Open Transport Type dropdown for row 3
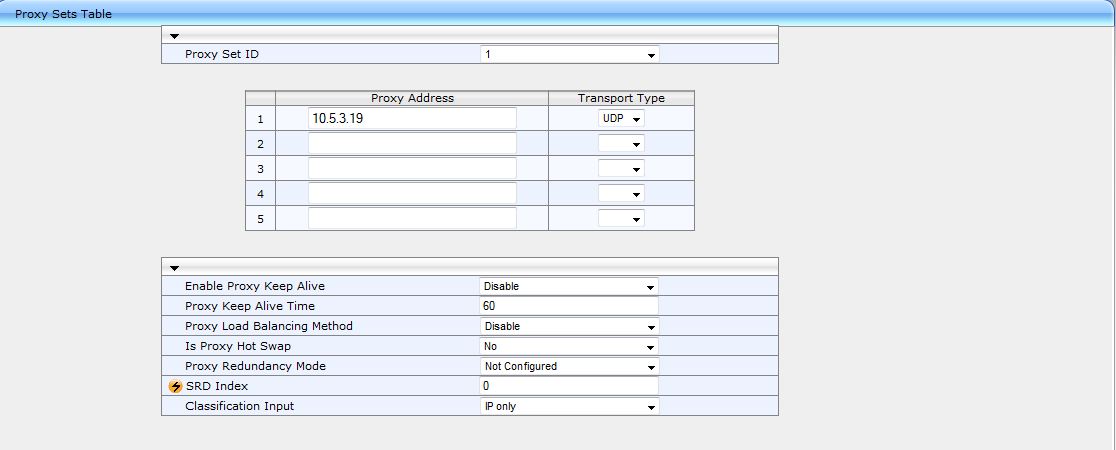The height and width of the screenshot is (450, 1116). click(621, 169)
